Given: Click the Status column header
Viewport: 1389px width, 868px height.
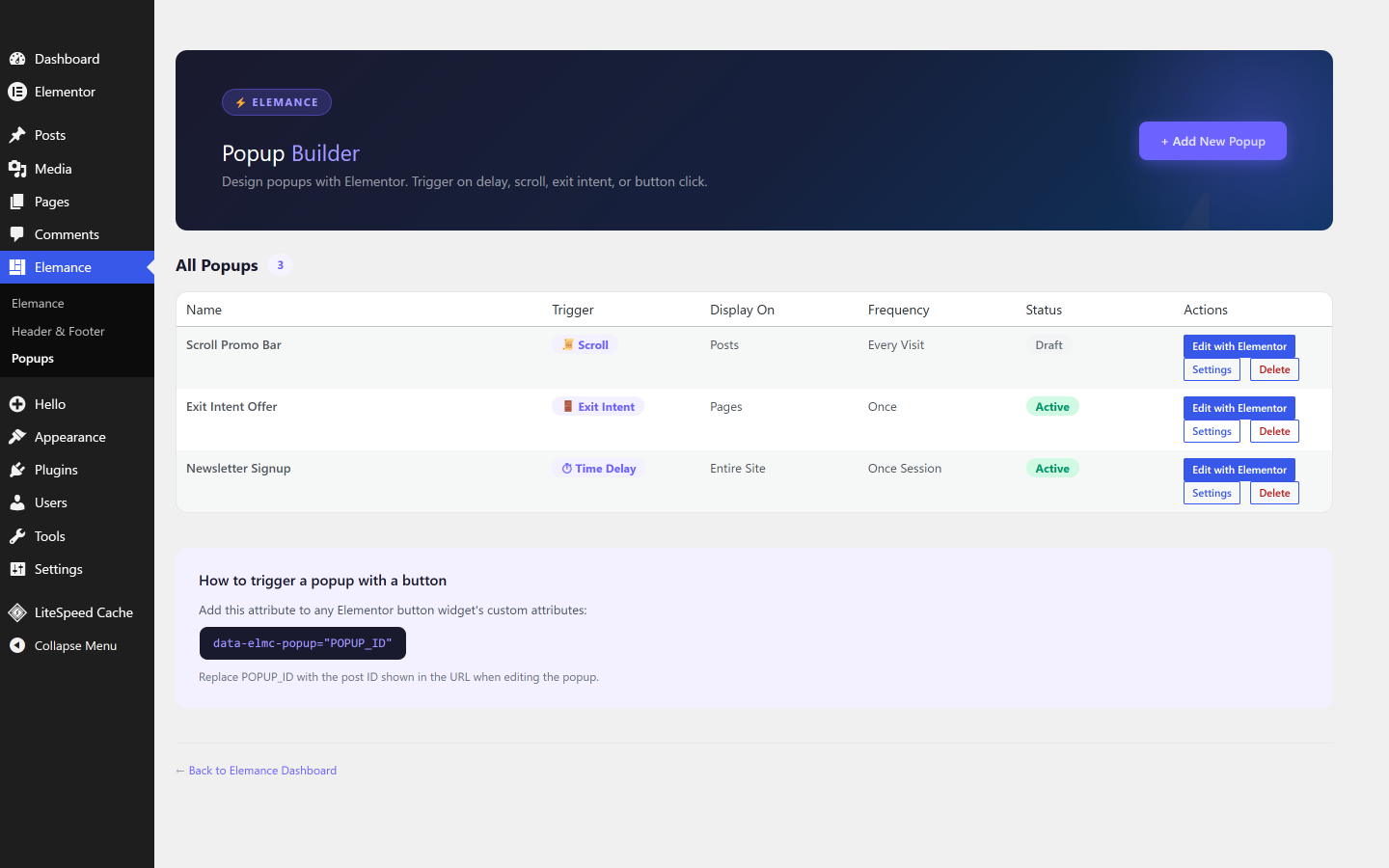Looking at the screenshot, I should [x=1044, y=310].
